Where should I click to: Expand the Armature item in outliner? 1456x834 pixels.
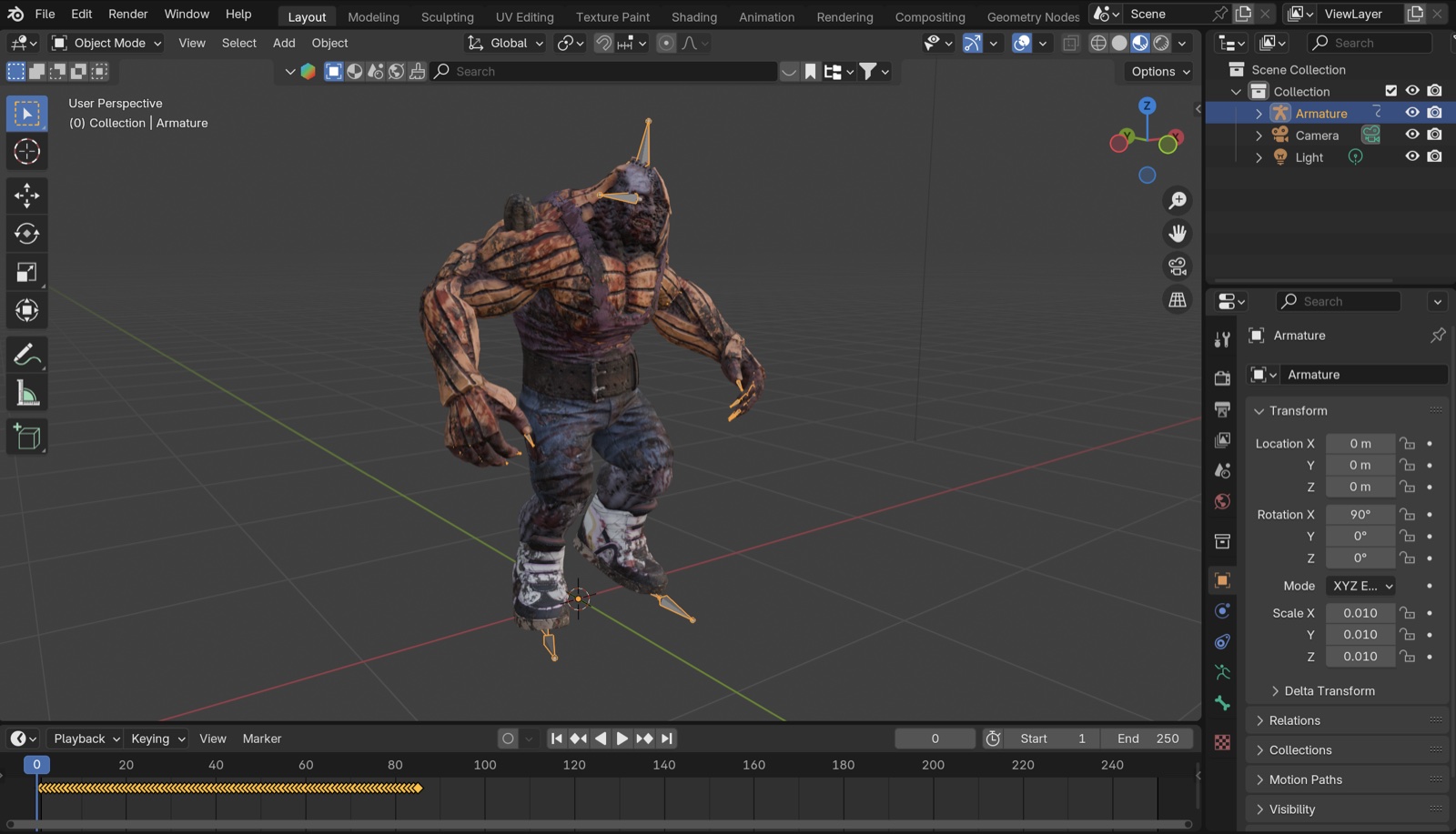click(1259, 114)
